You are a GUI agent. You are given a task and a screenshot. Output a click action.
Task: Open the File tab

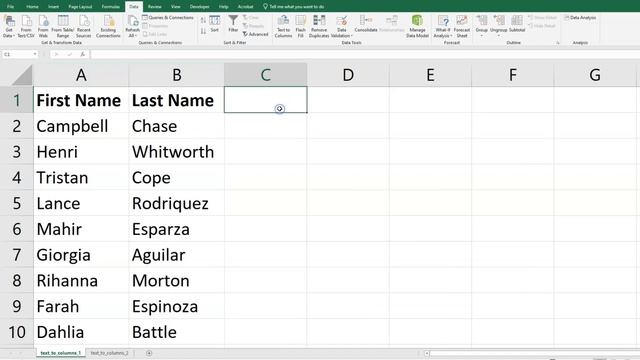[x=11, y=7]
